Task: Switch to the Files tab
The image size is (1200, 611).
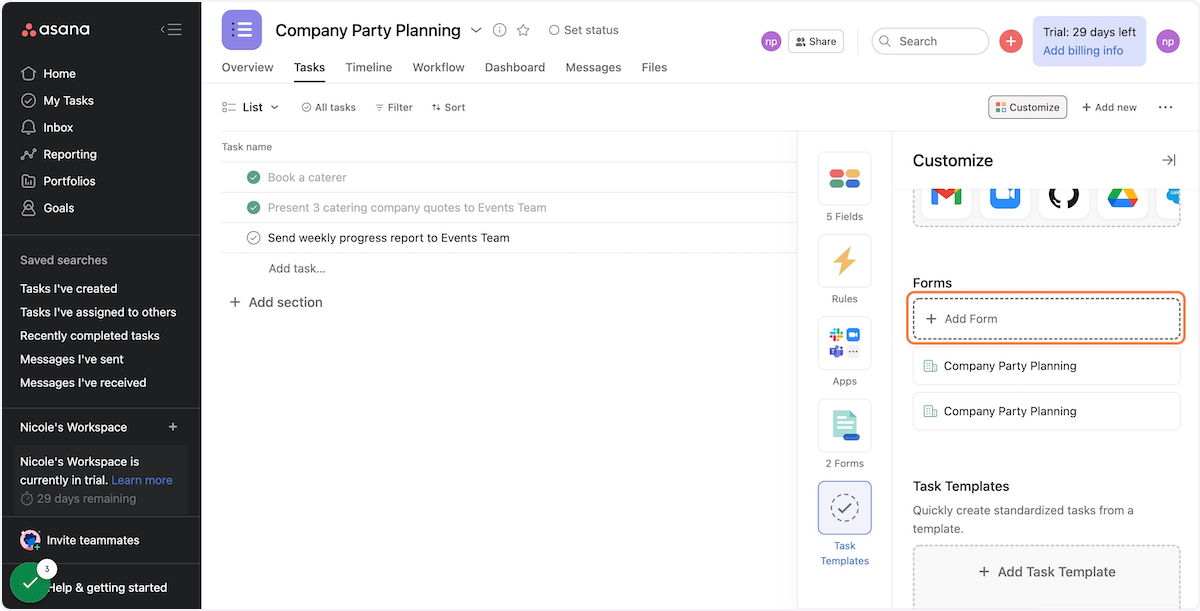Action: click(654, 67)
